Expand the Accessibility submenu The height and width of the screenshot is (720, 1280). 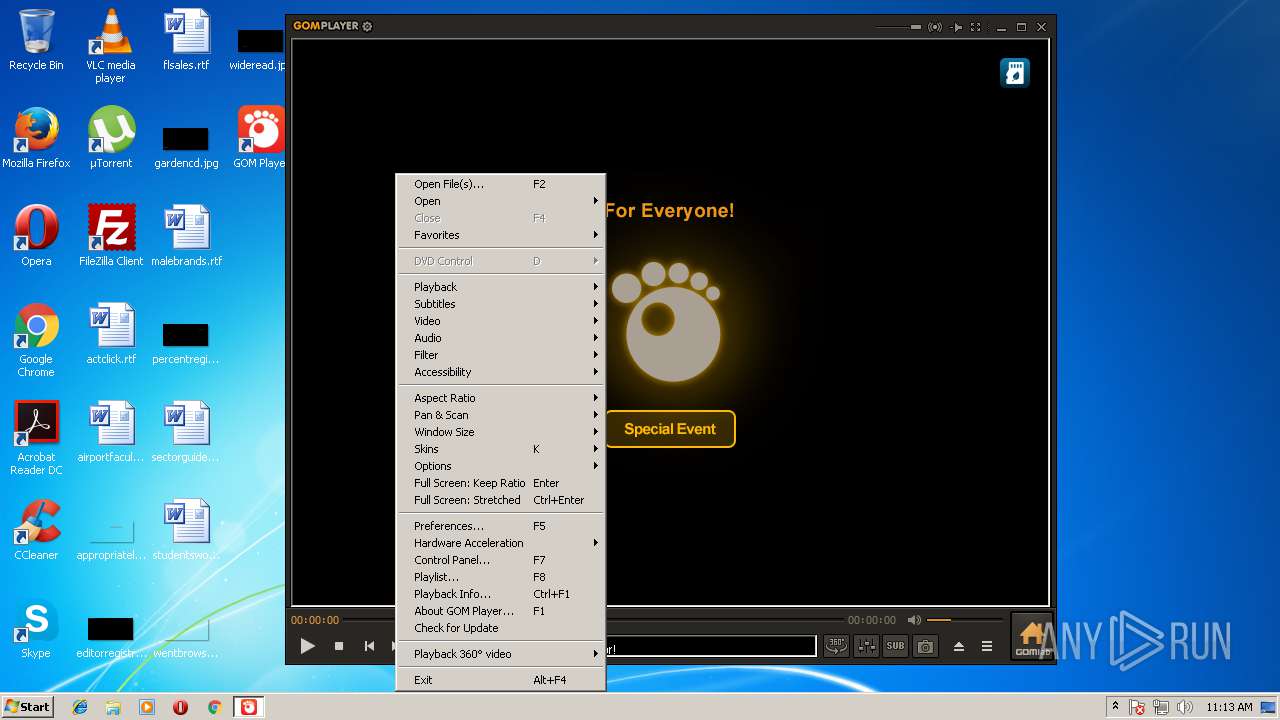[501, 372]
